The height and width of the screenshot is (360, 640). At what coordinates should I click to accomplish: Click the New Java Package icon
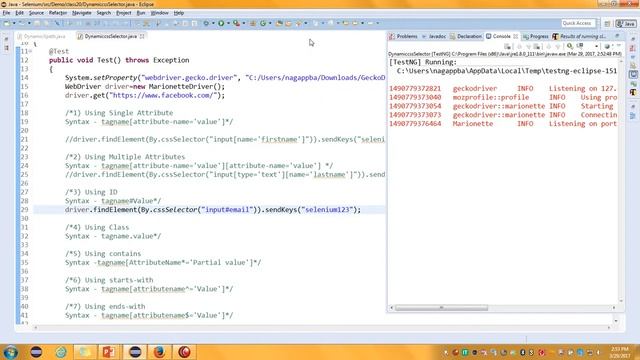tap(253, 23)
